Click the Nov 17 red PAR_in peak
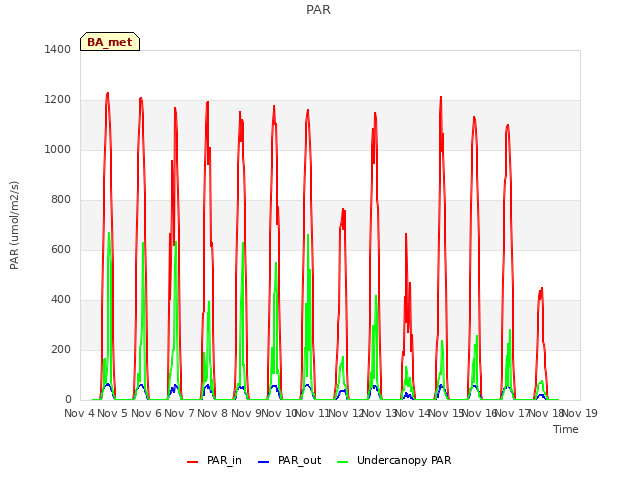This screenshot has width=640, height=480. tap(542, 288)
